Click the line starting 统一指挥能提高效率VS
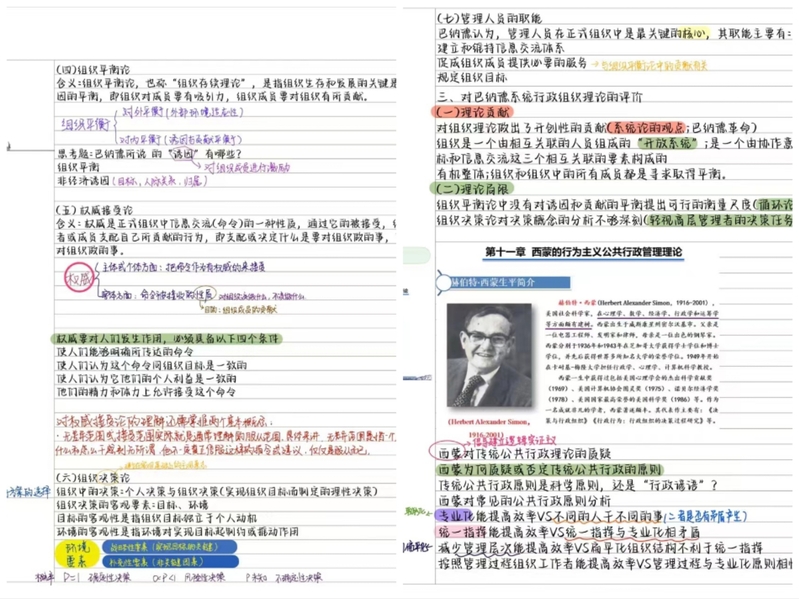Screen dimensions: 799x599 (x=568, y=532)
